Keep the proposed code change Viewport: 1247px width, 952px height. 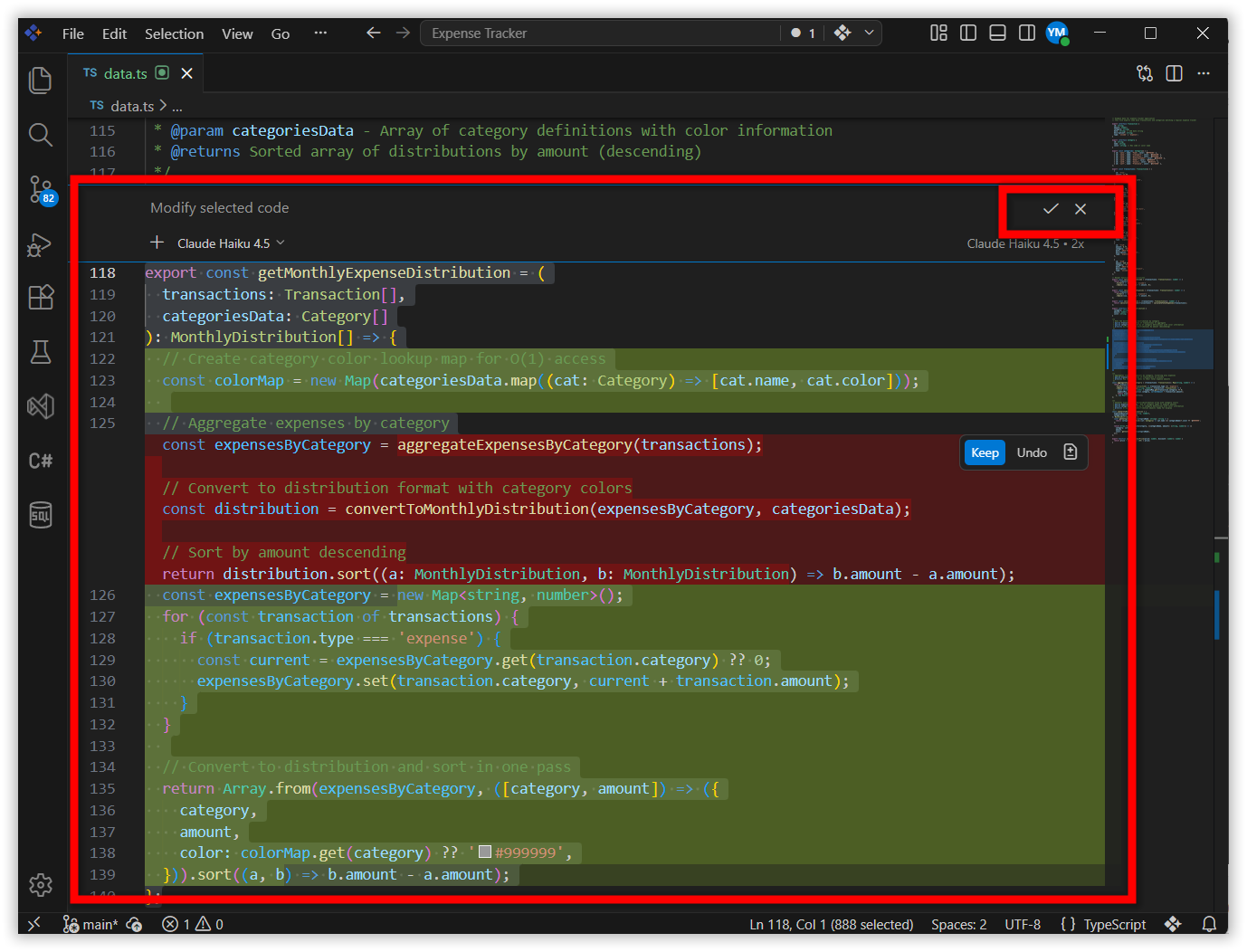pyautogui.click(x=985, y=452)
